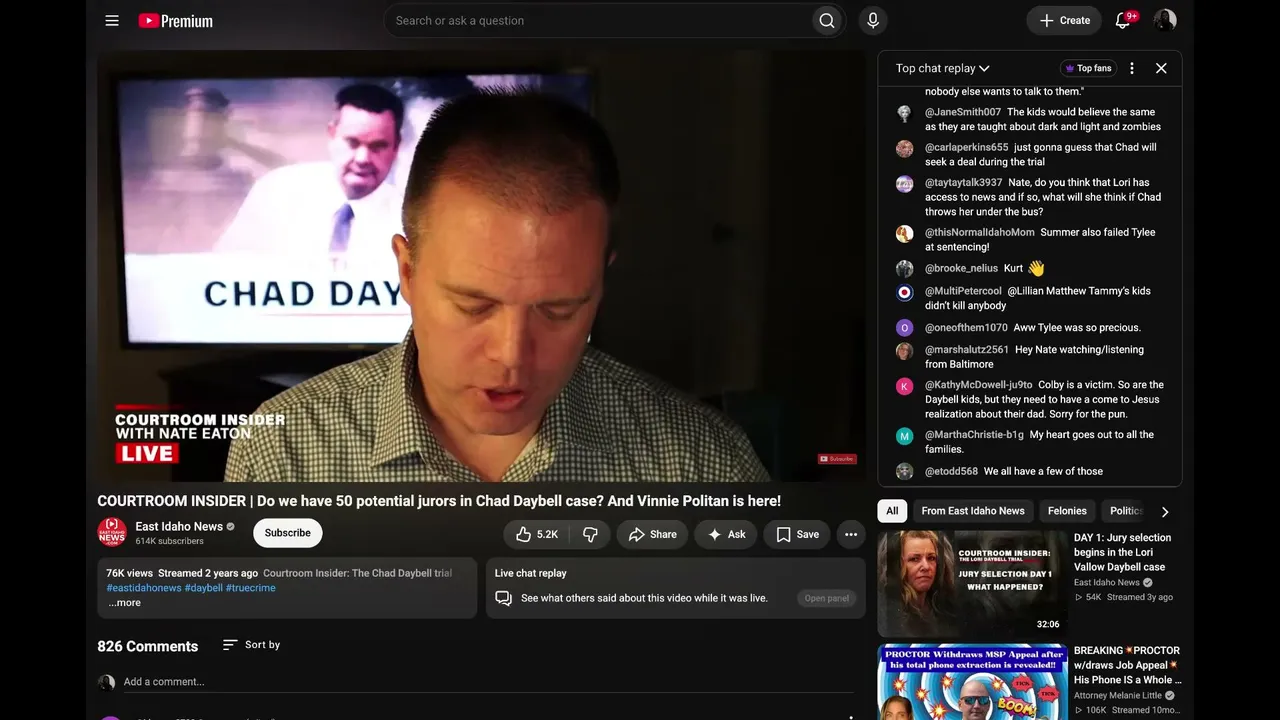Dislike the video with thumbs down
Viewport: 1280px width, 720px height.
[x=590, y=534]
